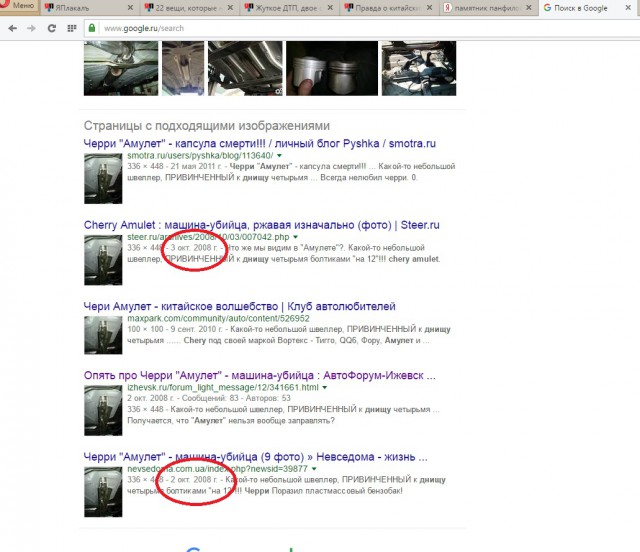640x552 pixels.
Task: Expand dropdown arrow next to nevsedoma.com.ua URL
Action: pyautogui.click(x=314, y=469)
